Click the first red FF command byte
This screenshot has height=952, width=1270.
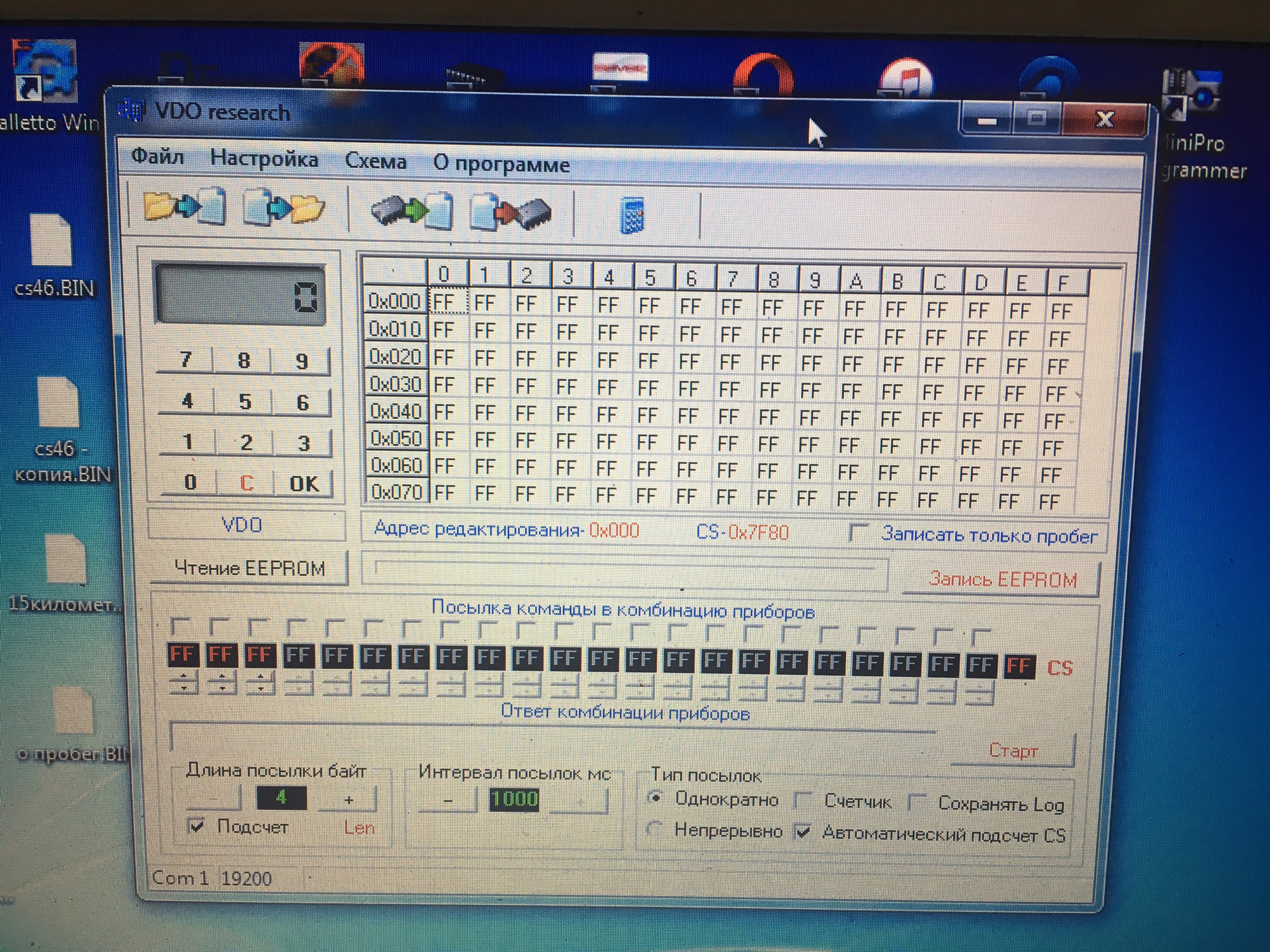[x=182, y=655]
